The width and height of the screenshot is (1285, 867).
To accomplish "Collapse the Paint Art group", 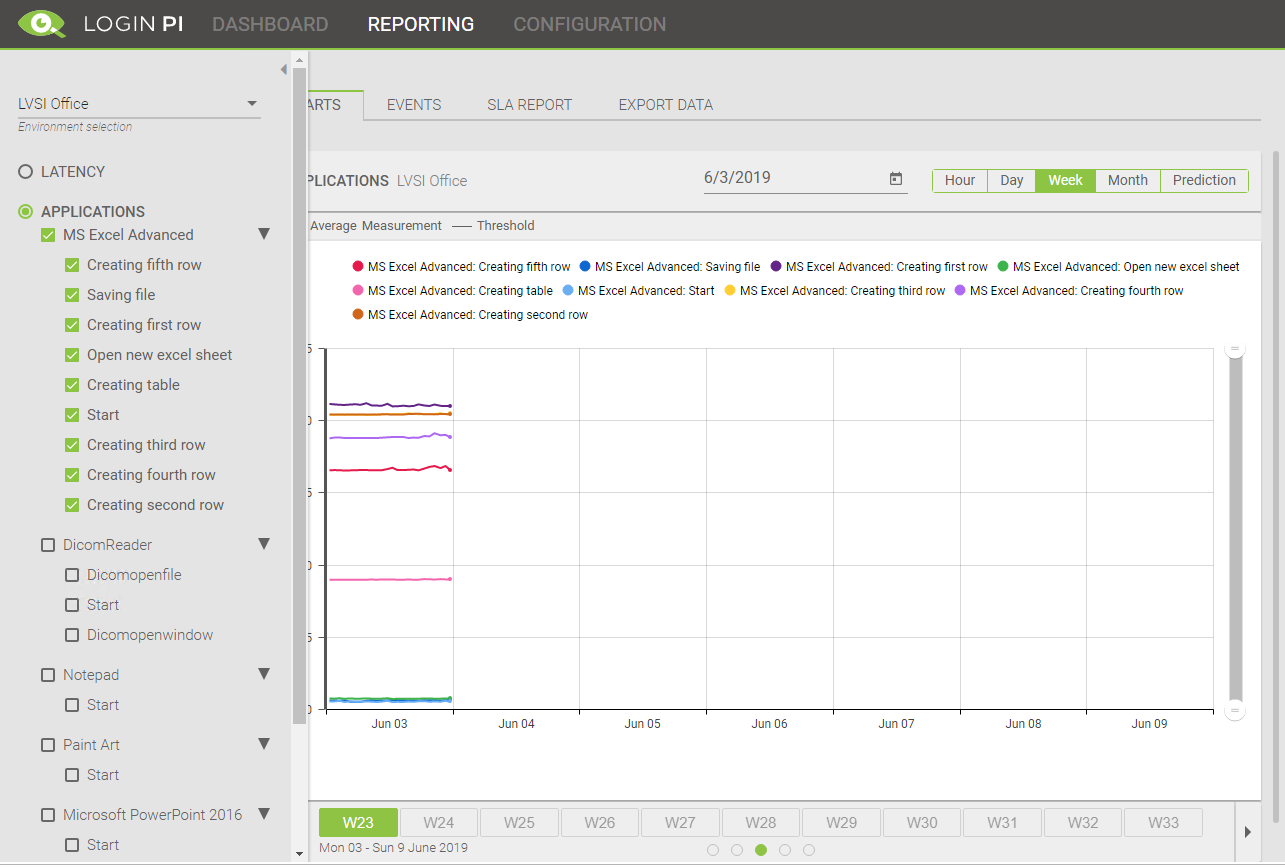I will pyautogui.click(x=264, y=744).
